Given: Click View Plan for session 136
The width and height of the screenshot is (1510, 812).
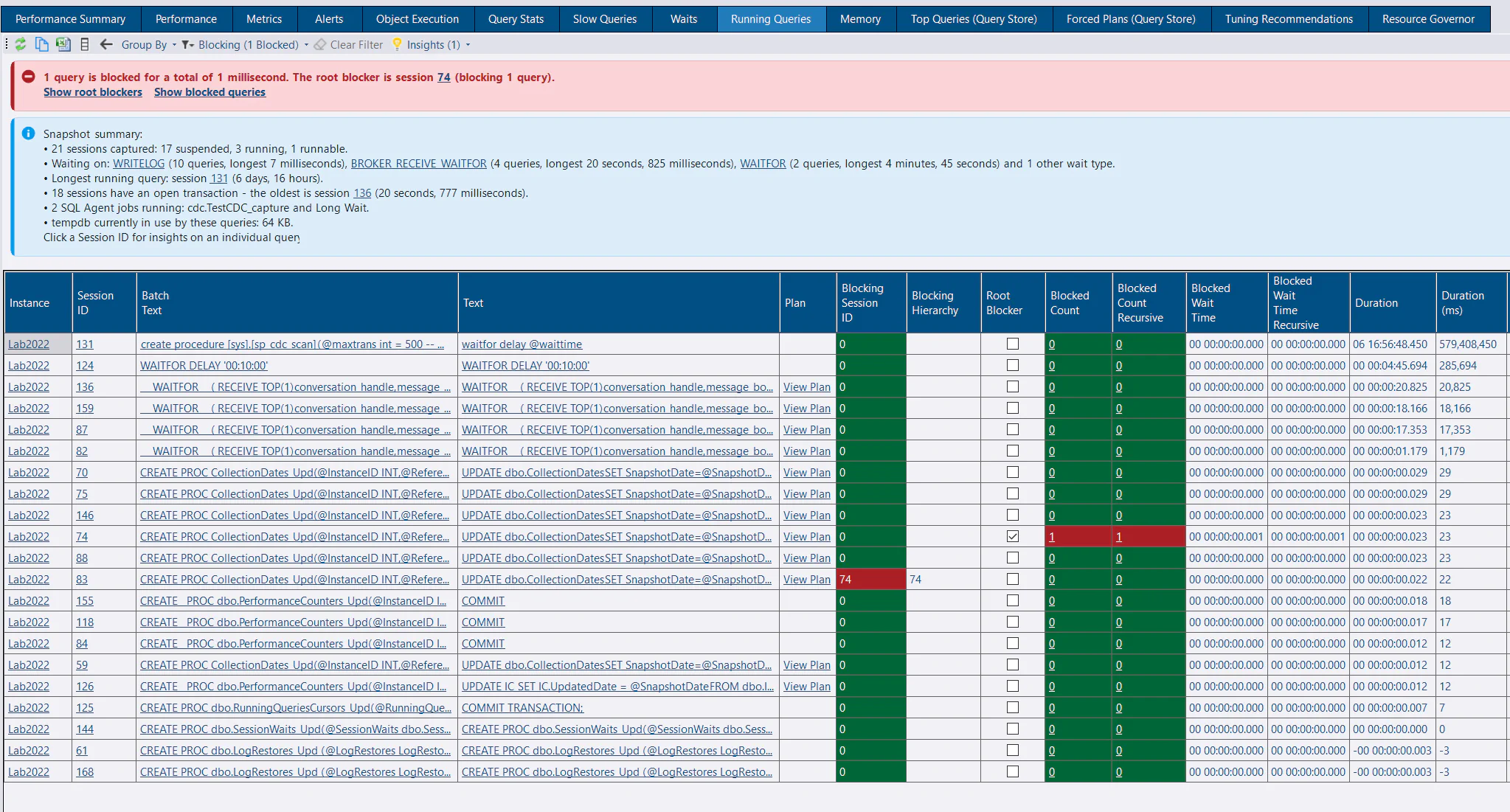Looking at the screenshot, I should pyautogui.click(x=806, y=387).
